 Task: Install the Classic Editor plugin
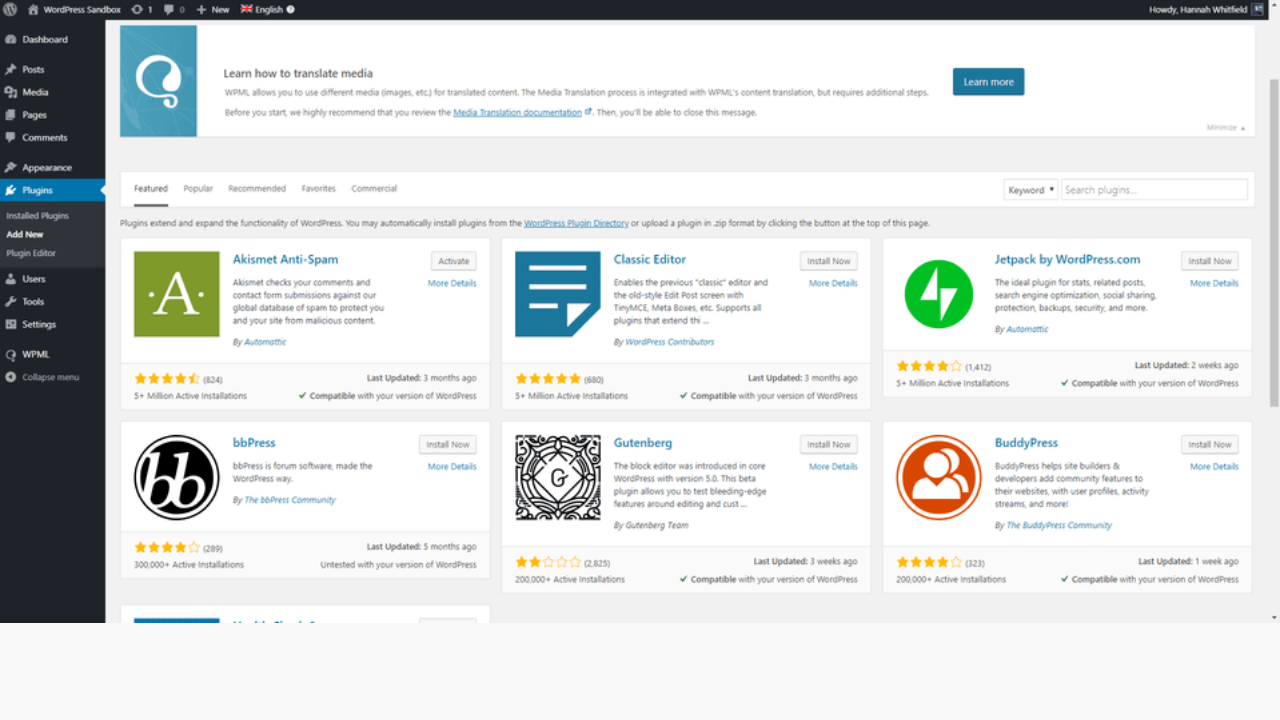coord(829,261)
